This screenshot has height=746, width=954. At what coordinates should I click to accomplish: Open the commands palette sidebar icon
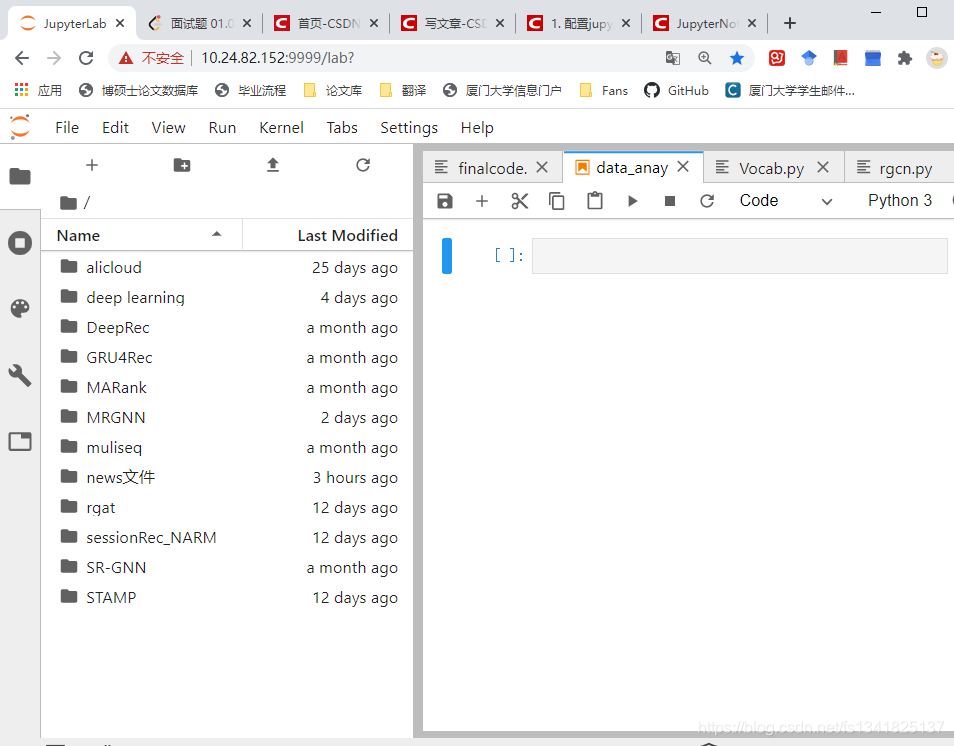coord(20,308)
